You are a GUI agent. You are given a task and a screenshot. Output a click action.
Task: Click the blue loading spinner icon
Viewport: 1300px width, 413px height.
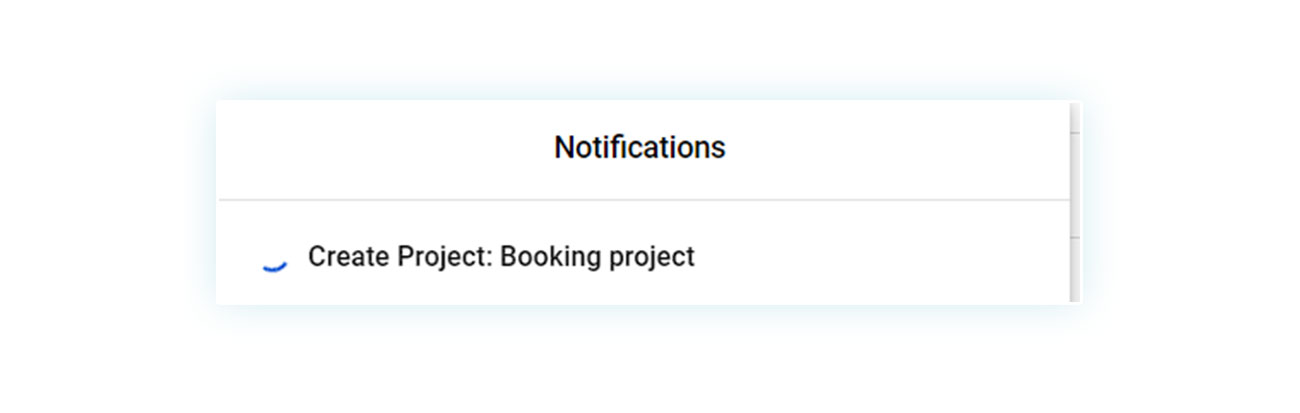pos(274,262)
